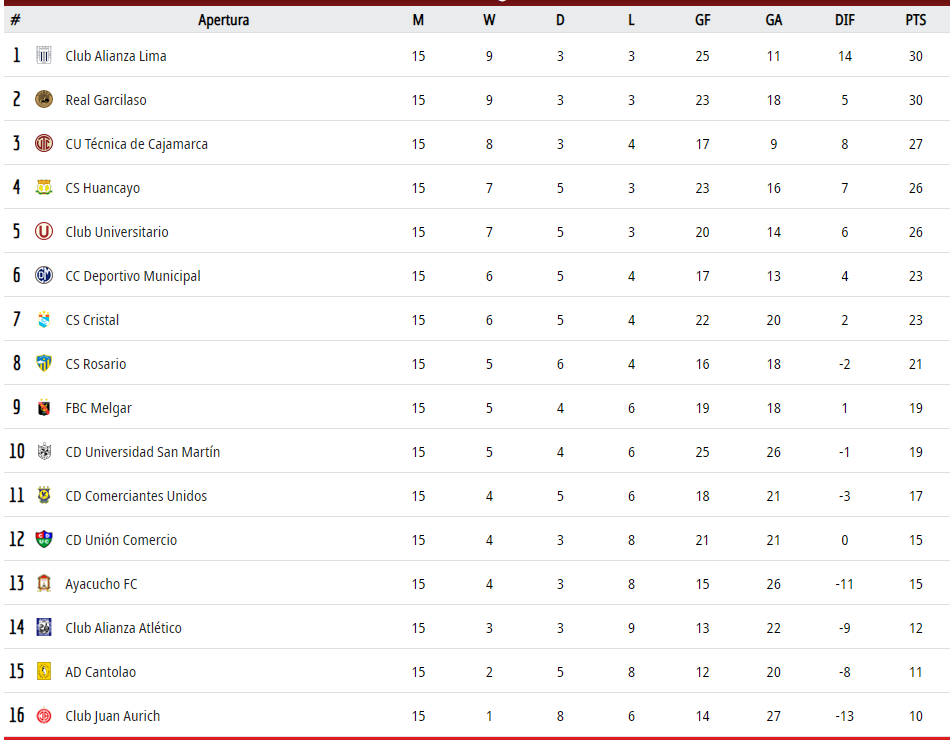Click the AD Cantolao yellow badge
Viewport: 950px width, 740px height.
pos(44,672)
